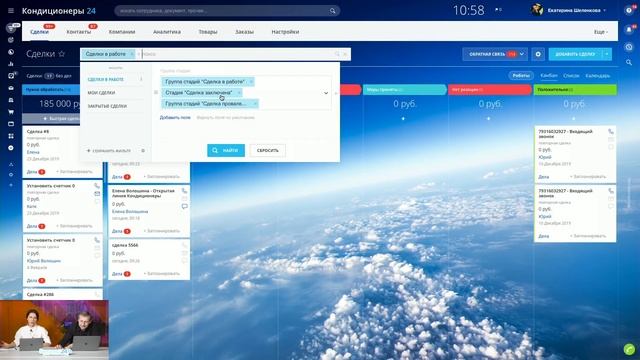Screen dimensions: 640x360
Task: Click the drag handle of stage group field
Action: 156,93
